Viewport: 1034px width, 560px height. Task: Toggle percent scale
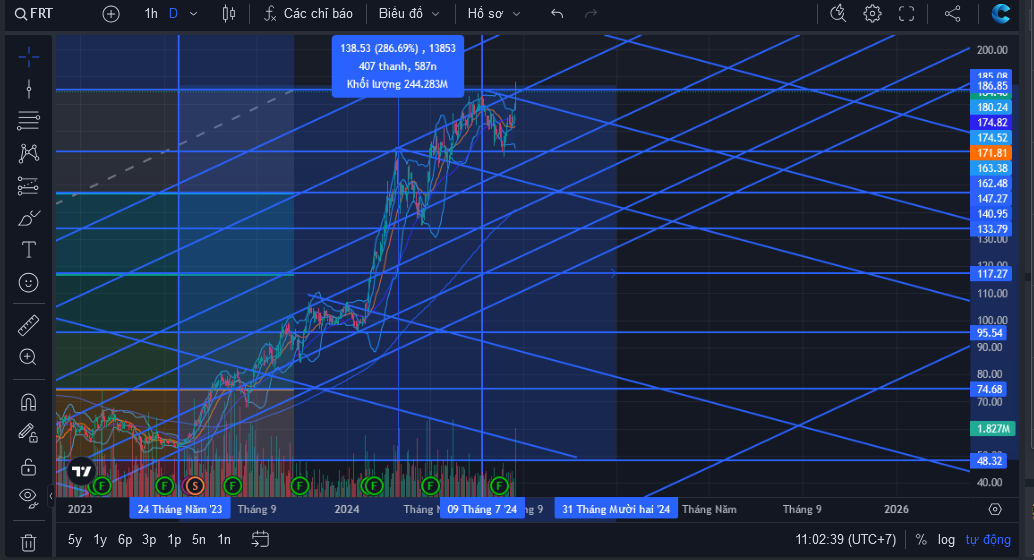point(921,540)
